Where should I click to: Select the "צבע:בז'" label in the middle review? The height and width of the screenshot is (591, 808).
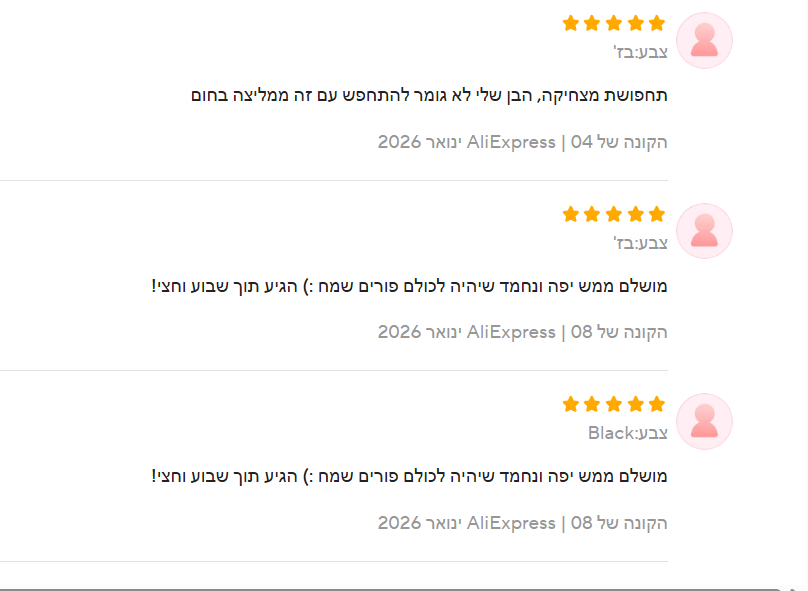[x=640, y=243]
